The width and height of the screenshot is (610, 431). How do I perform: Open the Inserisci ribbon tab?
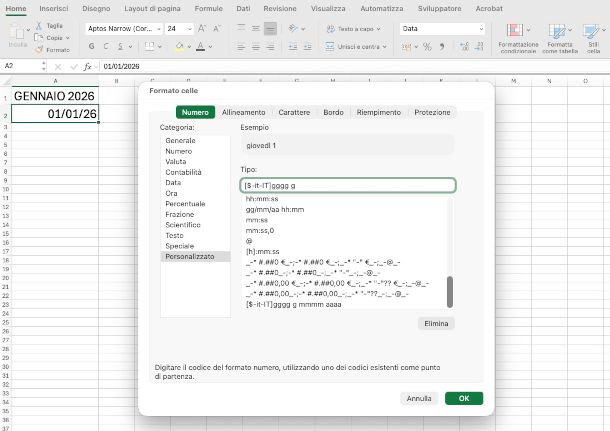54,8
